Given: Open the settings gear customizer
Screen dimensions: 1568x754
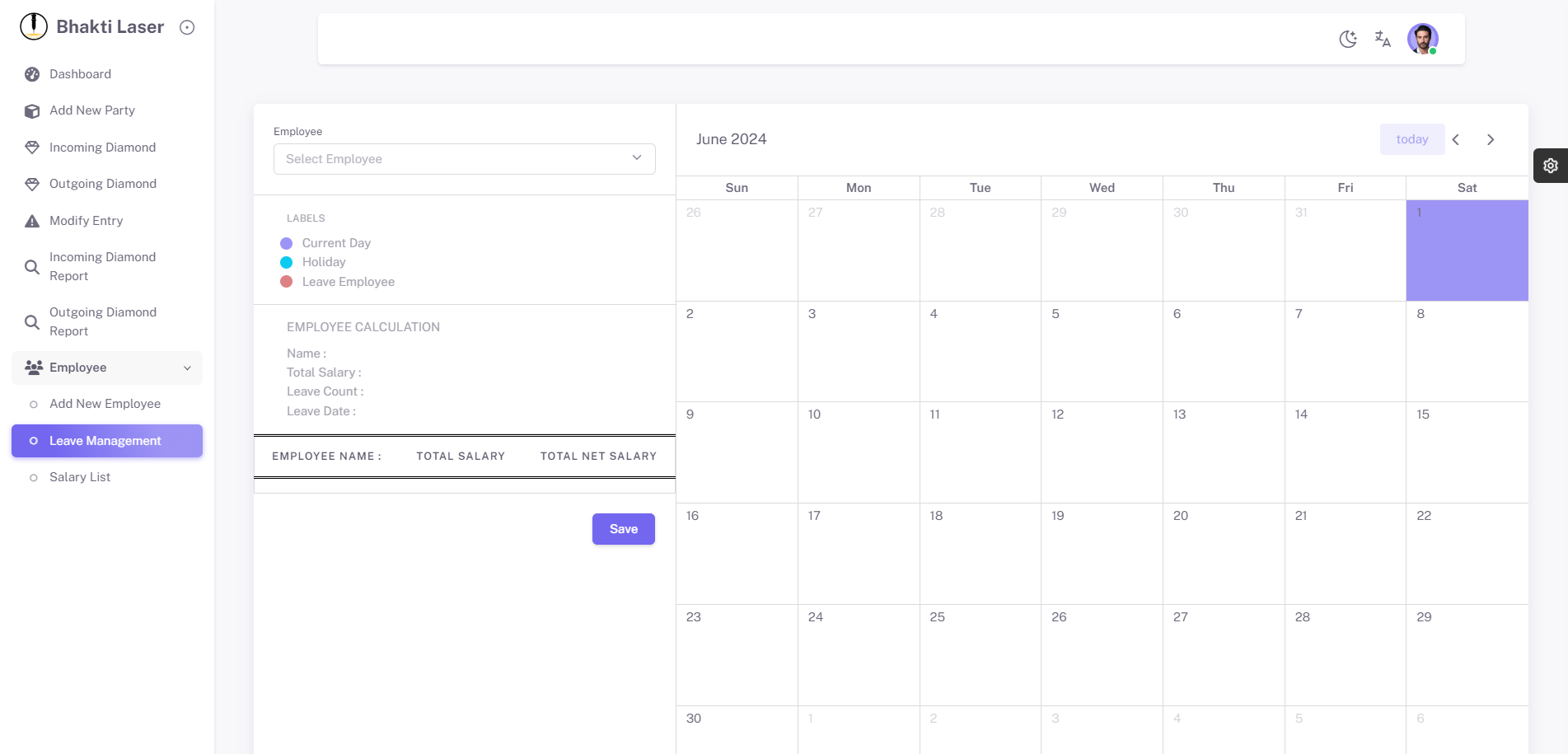Looking at the screenshot, I should (x=1550, y=166).
